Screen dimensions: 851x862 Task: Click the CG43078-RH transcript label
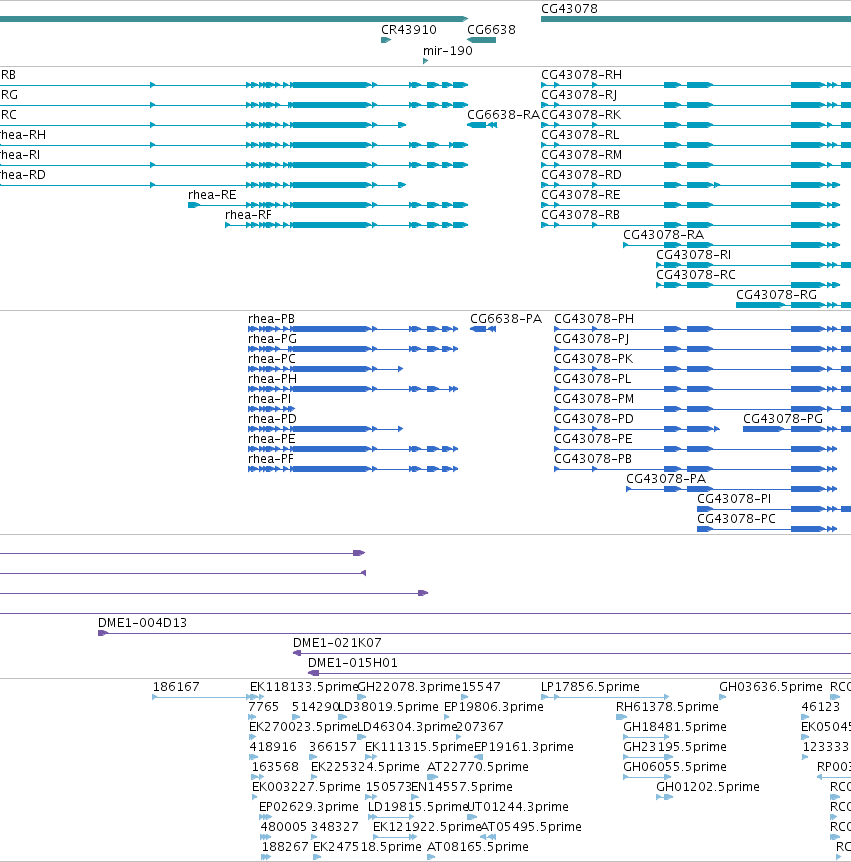tap(581, 75)
